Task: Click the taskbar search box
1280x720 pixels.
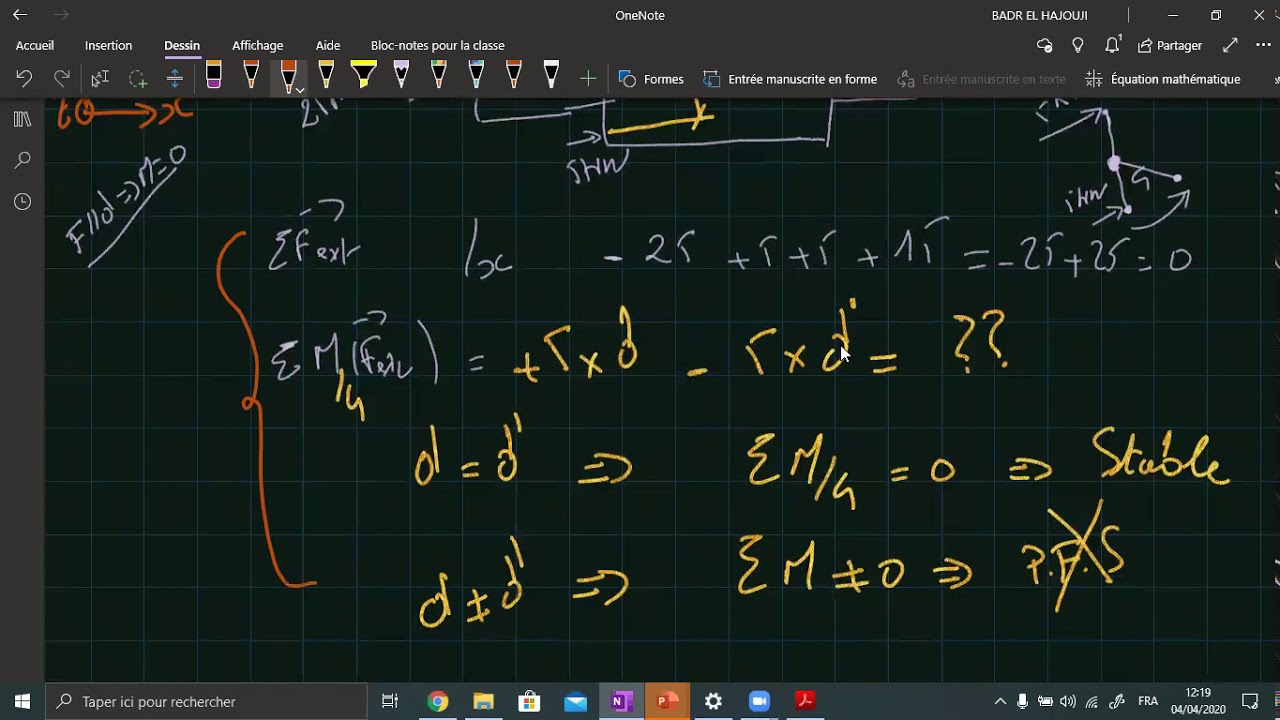Action: pos(207,701)
